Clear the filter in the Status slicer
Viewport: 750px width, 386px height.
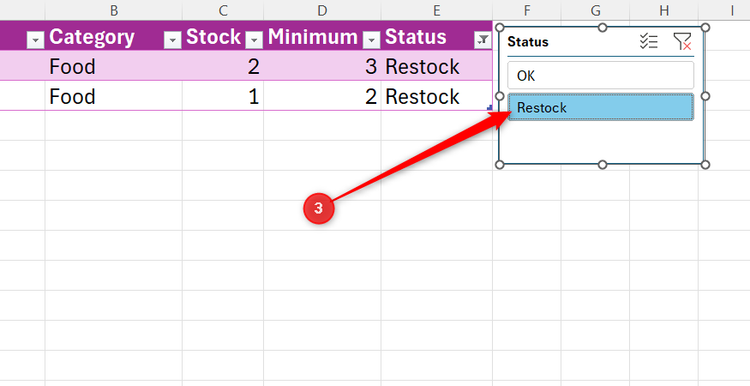point(682,42)
